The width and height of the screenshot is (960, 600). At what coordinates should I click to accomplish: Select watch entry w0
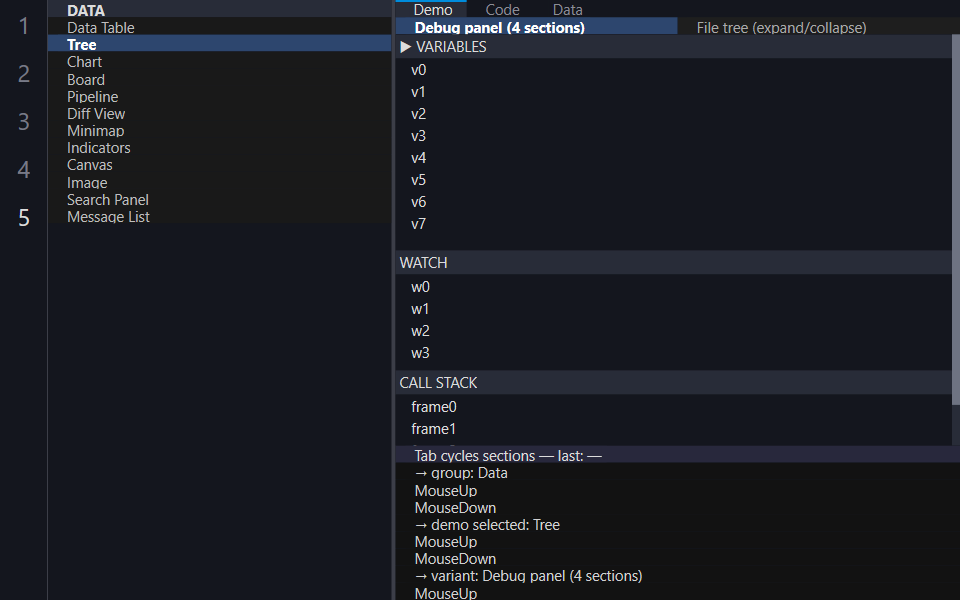[673, 287]
